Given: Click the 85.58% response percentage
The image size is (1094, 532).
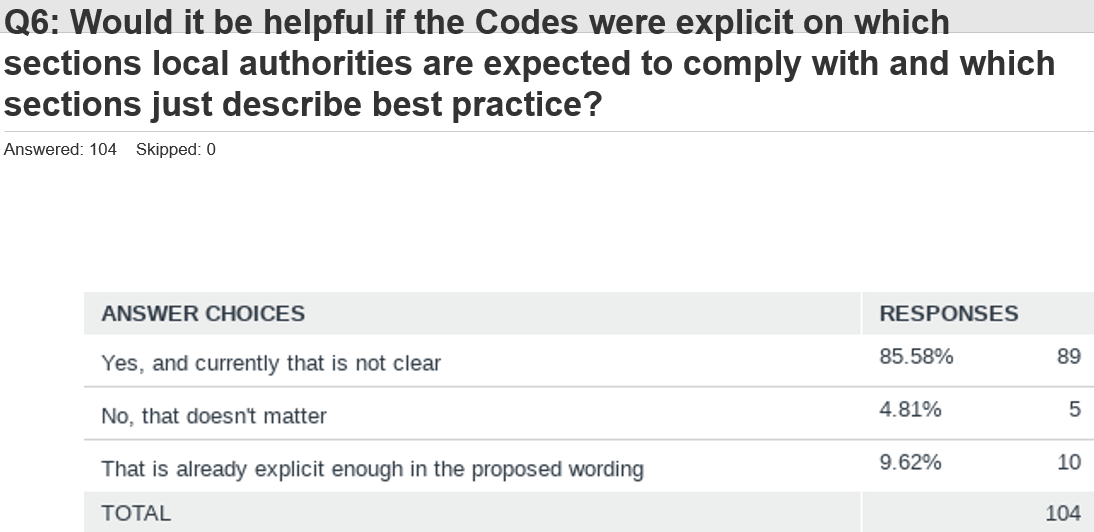Looking at the screenshot, I should click(x=916, y=356).
